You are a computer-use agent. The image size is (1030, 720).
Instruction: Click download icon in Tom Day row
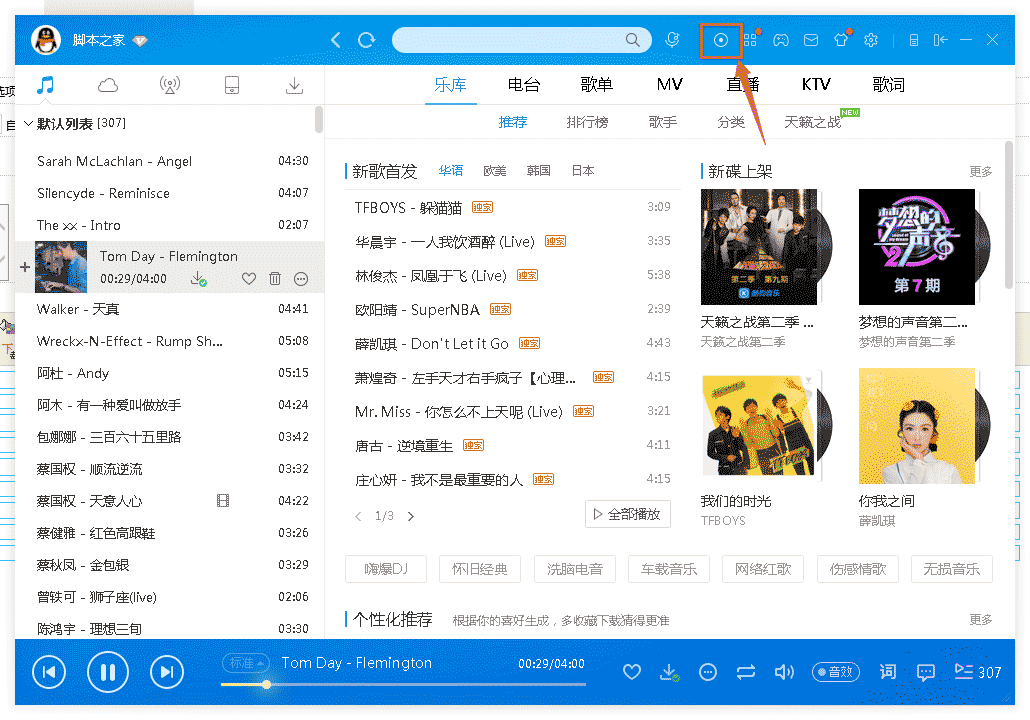coord(198,279)
